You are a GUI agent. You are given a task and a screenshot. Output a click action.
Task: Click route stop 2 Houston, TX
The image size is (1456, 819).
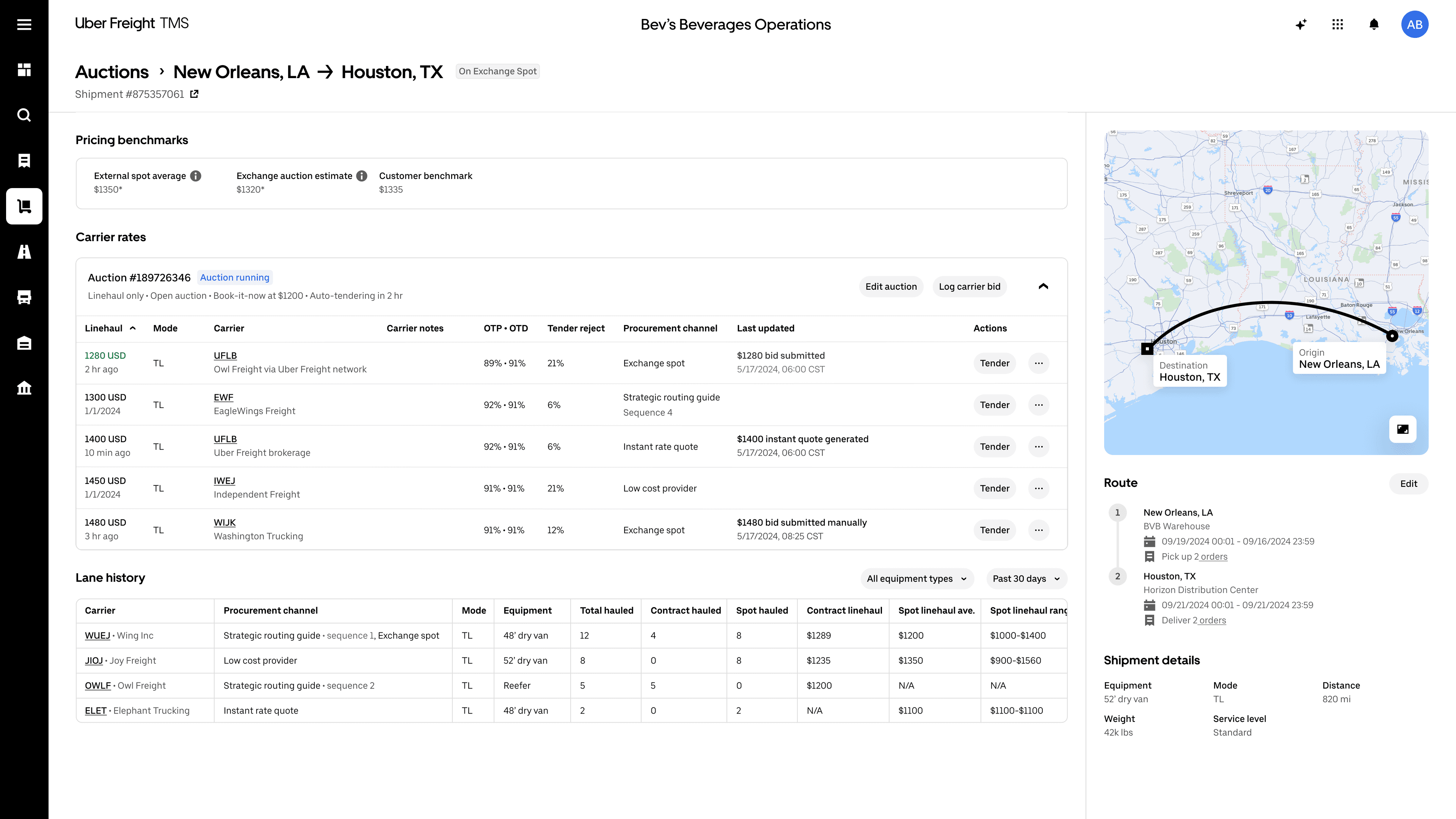coord(1169,576)
